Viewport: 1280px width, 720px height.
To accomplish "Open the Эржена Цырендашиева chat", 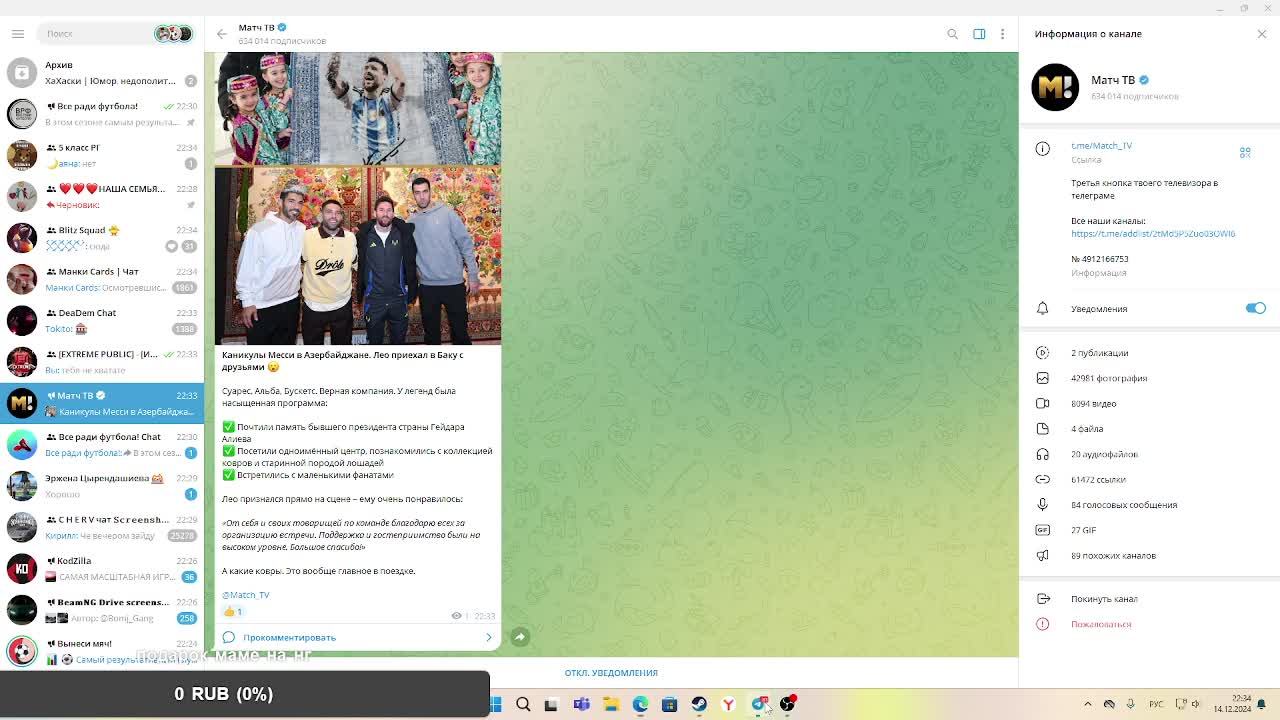I will pos(102,485).
